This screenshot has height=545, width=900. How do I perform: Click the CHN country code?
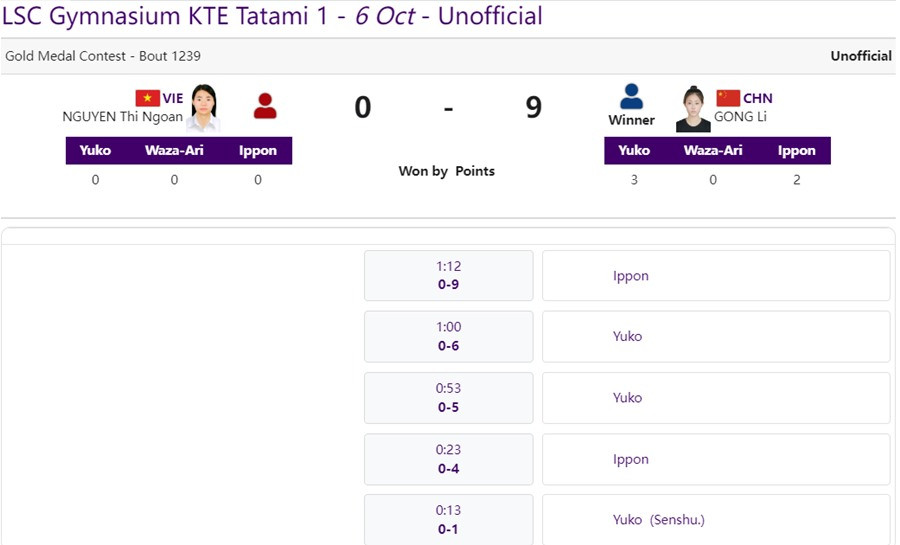click(758, 98)
